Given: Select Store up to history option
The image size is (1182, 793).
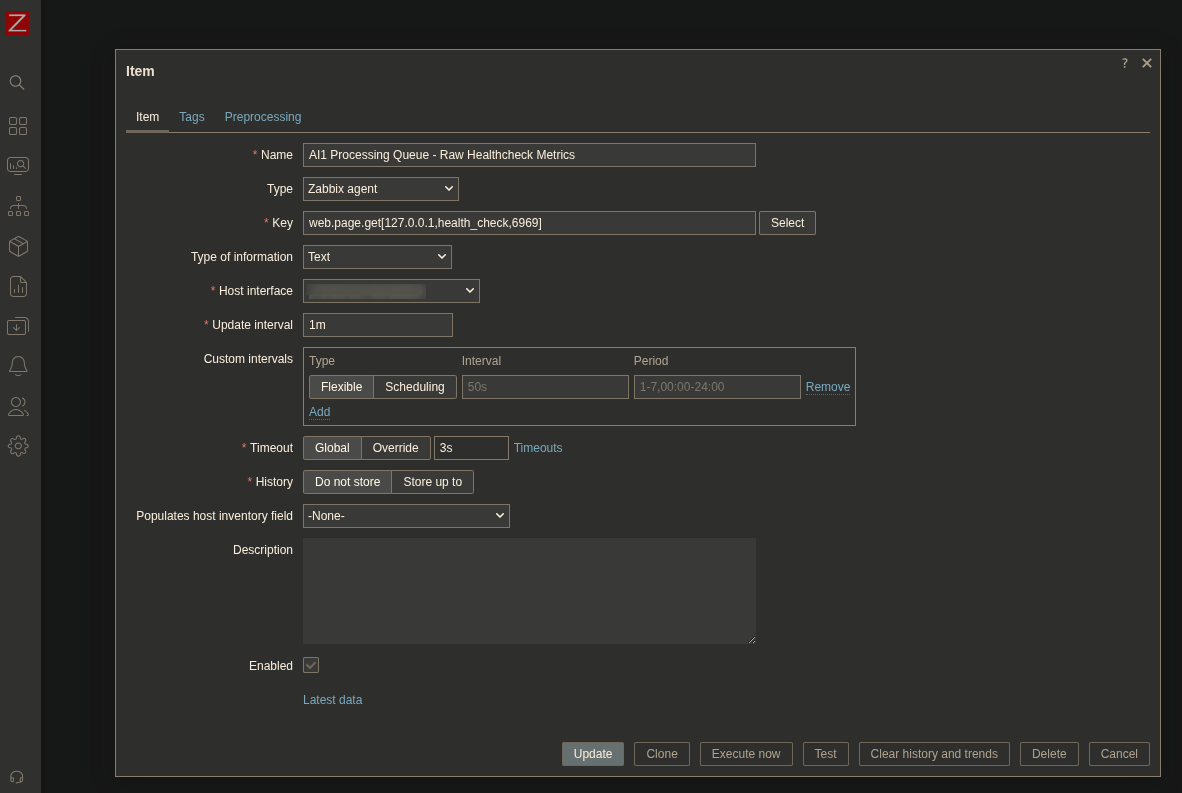Looking at the screenshot, I should pos(433,482).
